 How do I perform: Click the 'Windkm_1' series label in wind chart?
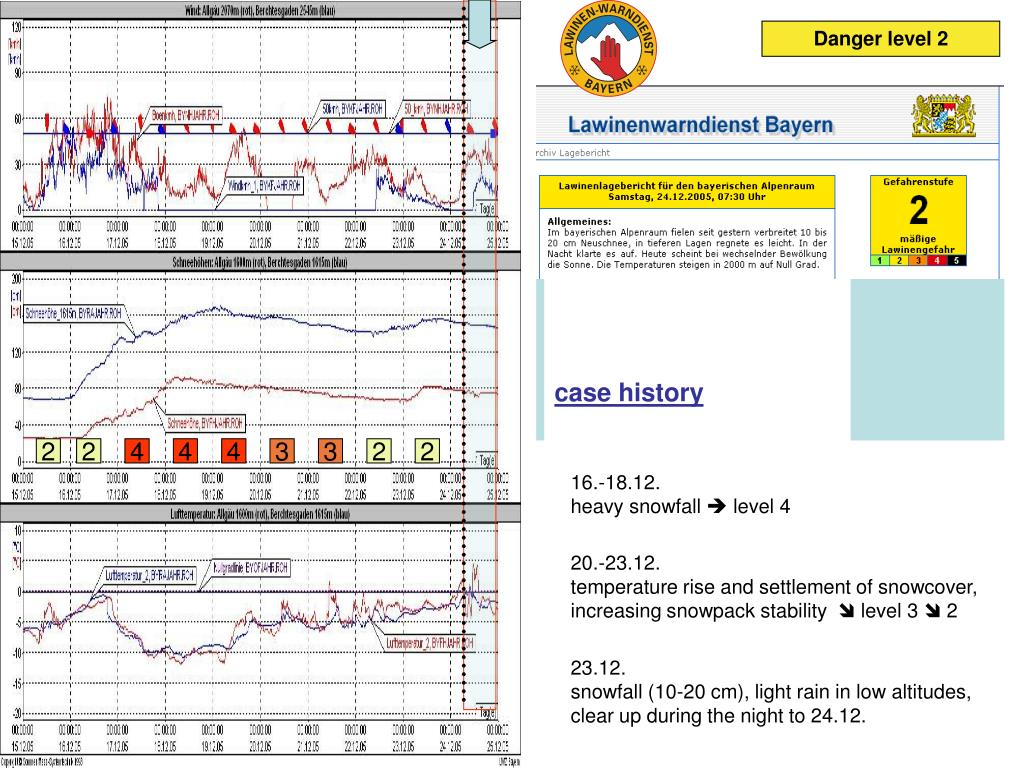click(264, 186)
